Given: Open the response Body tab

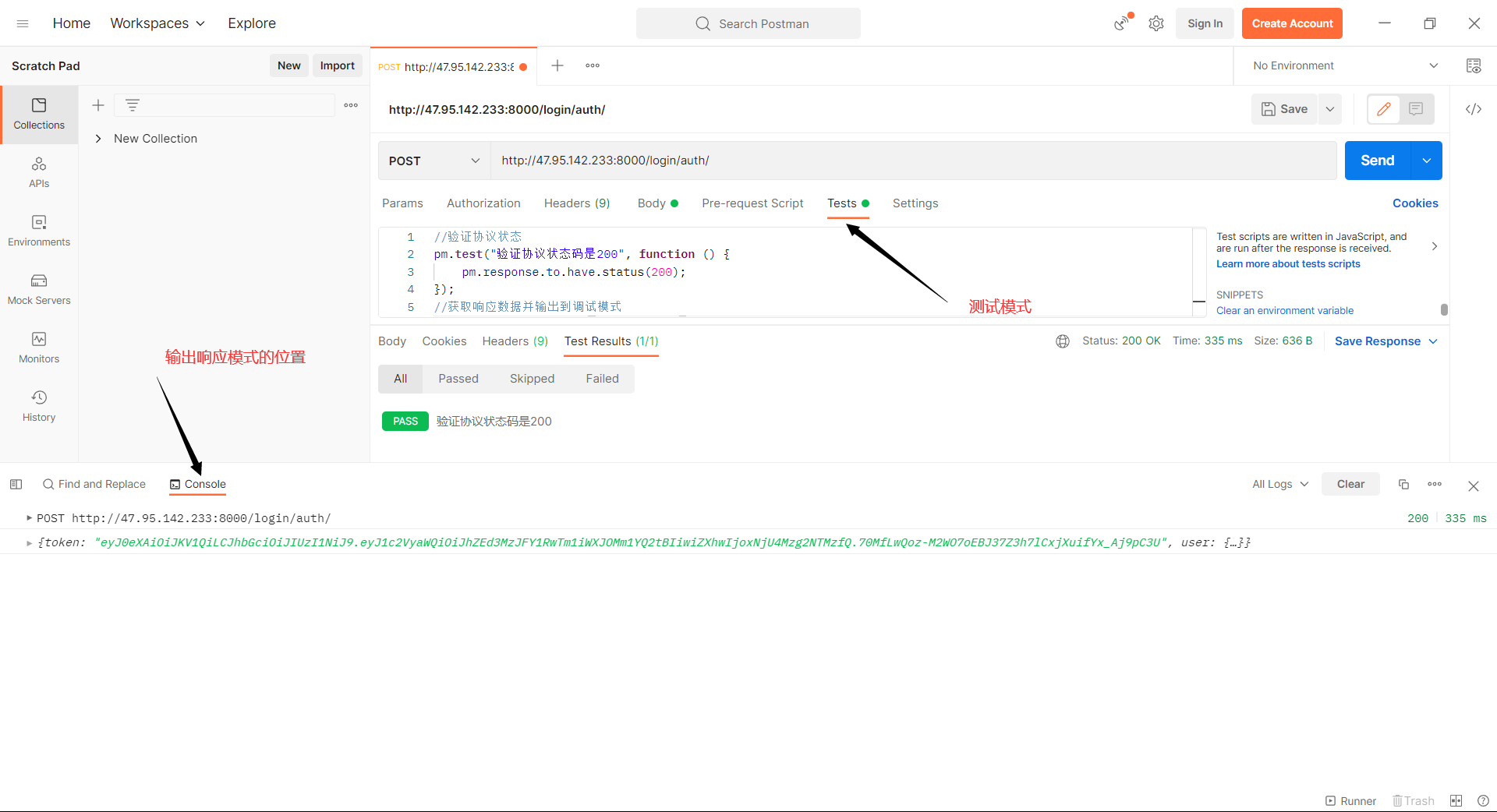Looking at the screenshot, I should coord(392,341).
